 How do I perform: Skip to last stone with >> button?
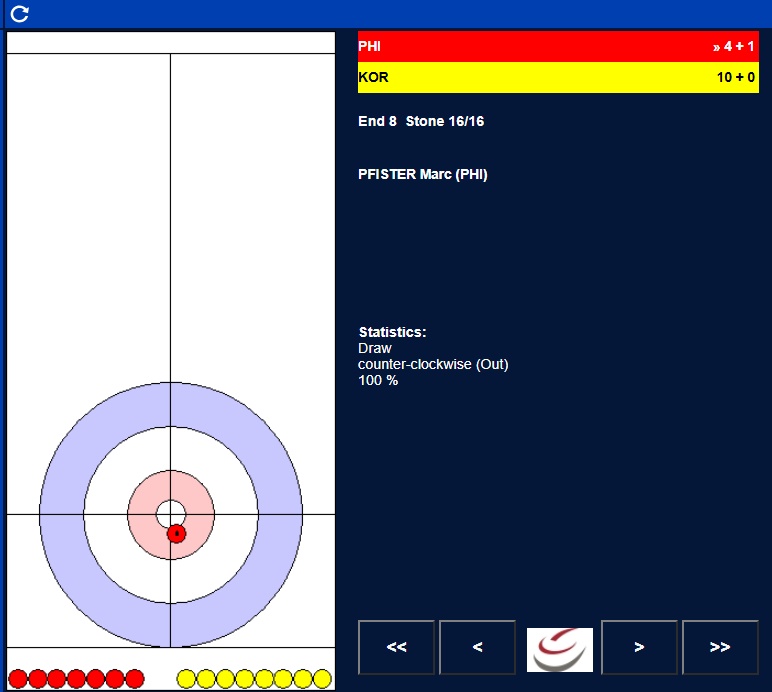point(720,647)
